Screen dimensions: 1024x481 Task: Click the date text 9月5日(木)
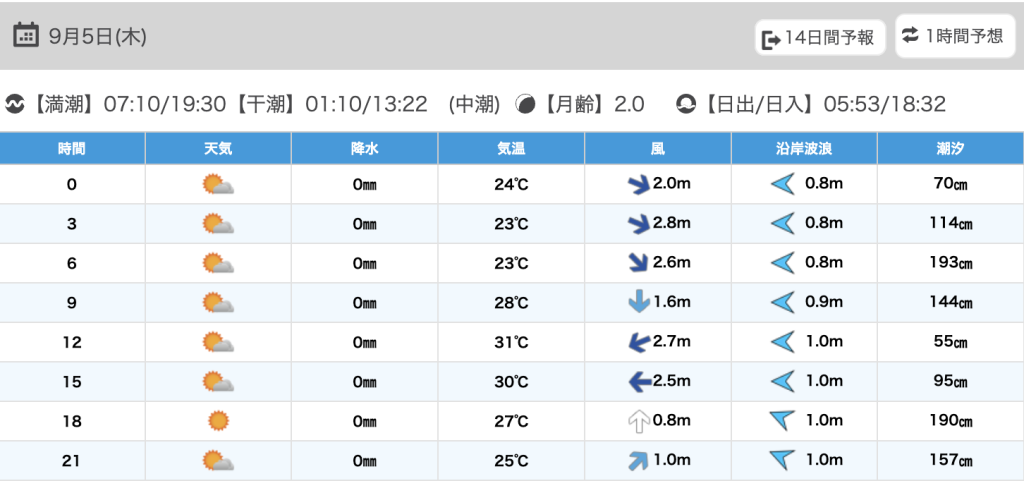click(x=98, y=37)
